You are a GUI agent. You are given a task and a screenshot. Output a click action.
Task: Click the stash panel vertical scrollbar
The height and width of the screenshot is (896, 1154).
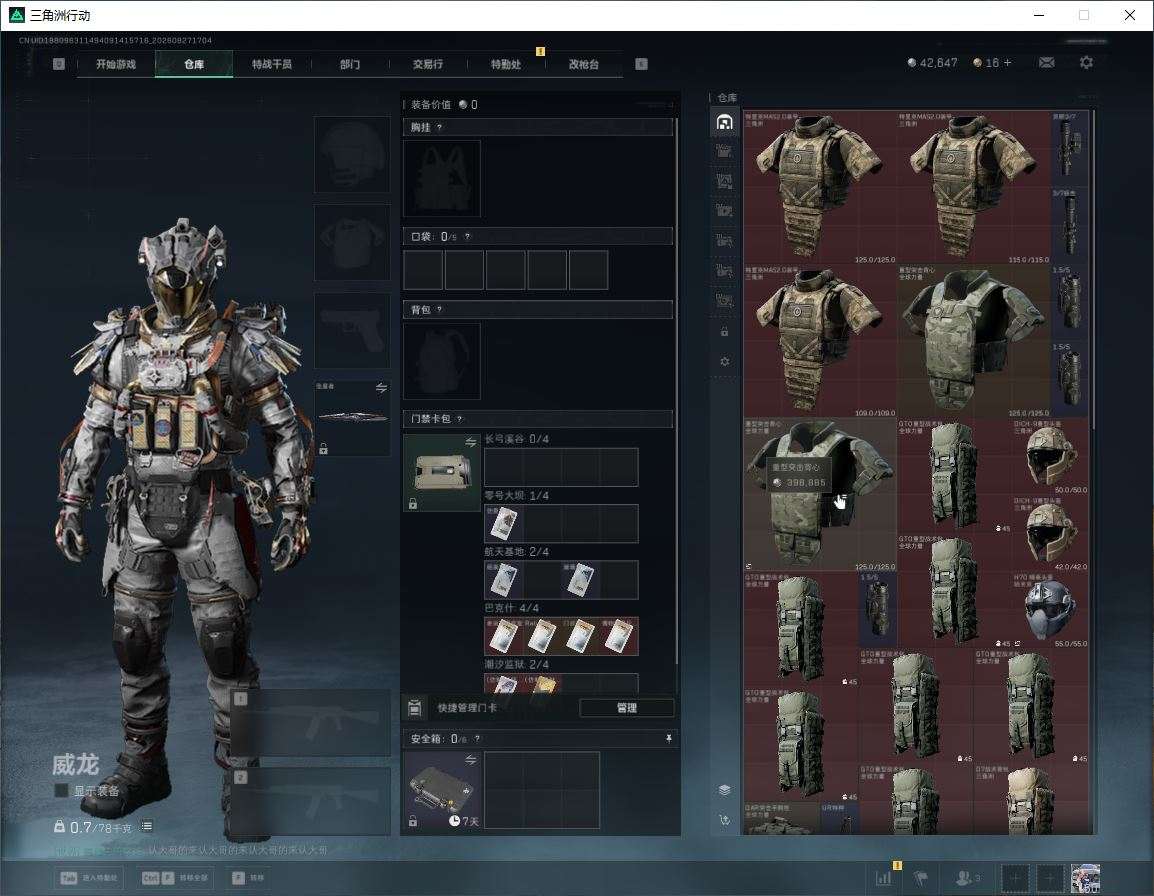point(1094,269)
